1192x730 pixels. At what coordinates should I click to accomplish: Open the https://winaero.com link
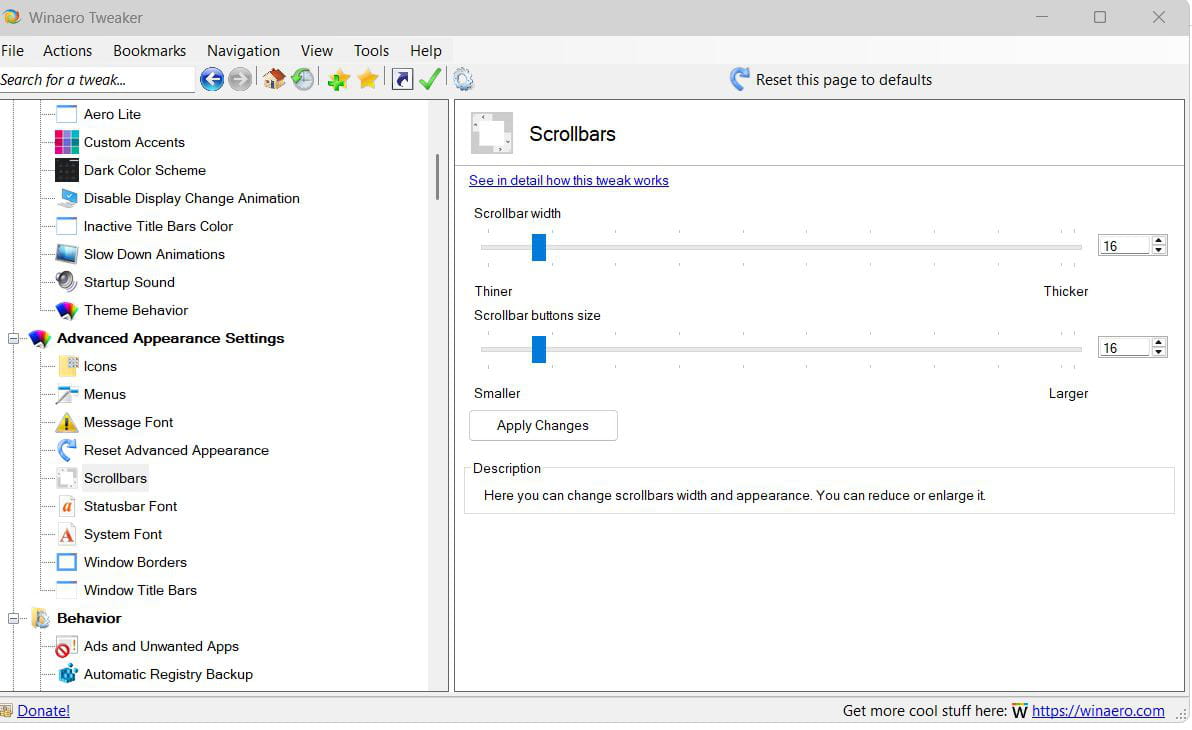(x=1098, y=710)
